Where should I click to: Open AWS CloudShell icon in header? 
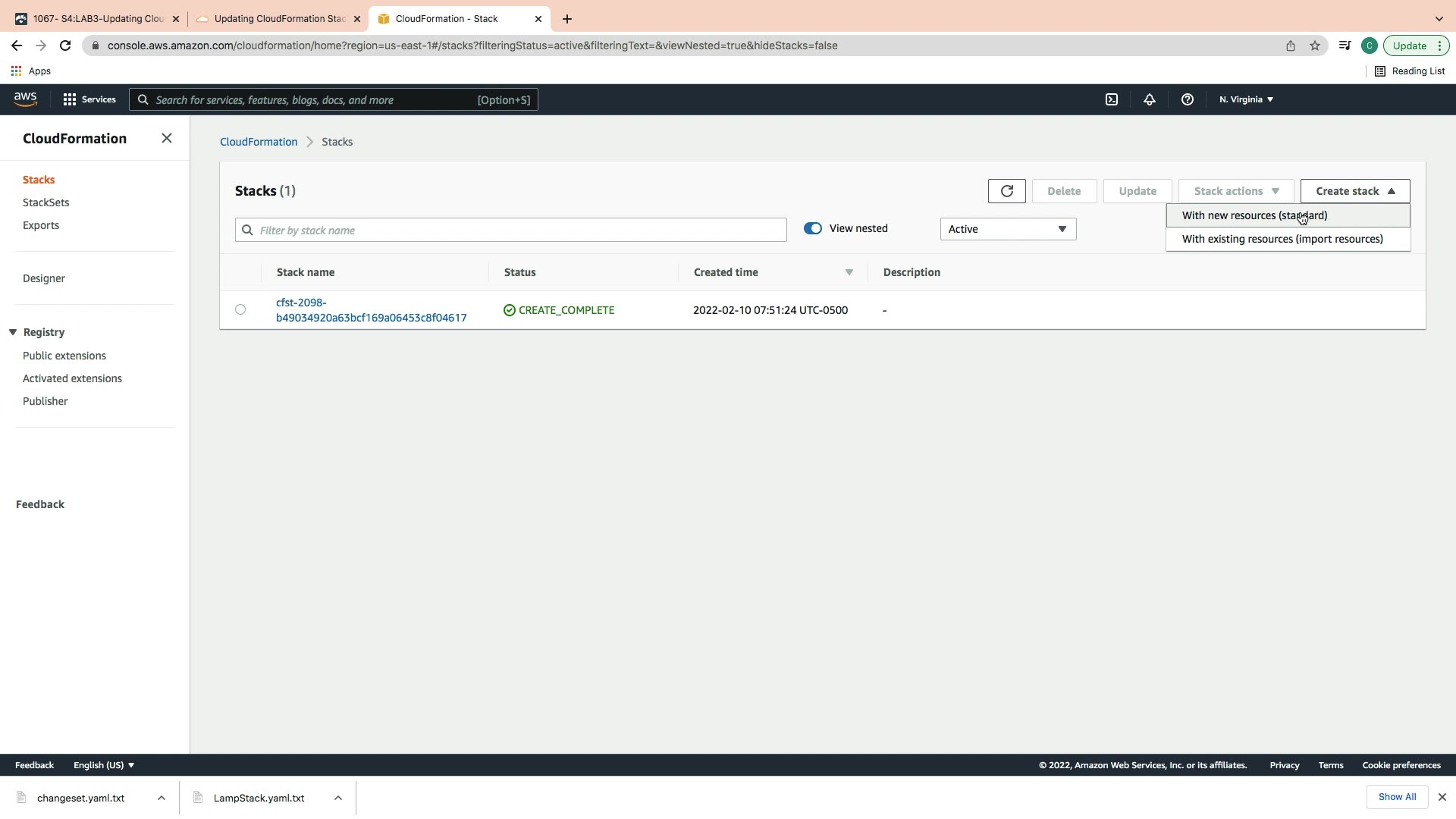click(x=1111, y=99)
